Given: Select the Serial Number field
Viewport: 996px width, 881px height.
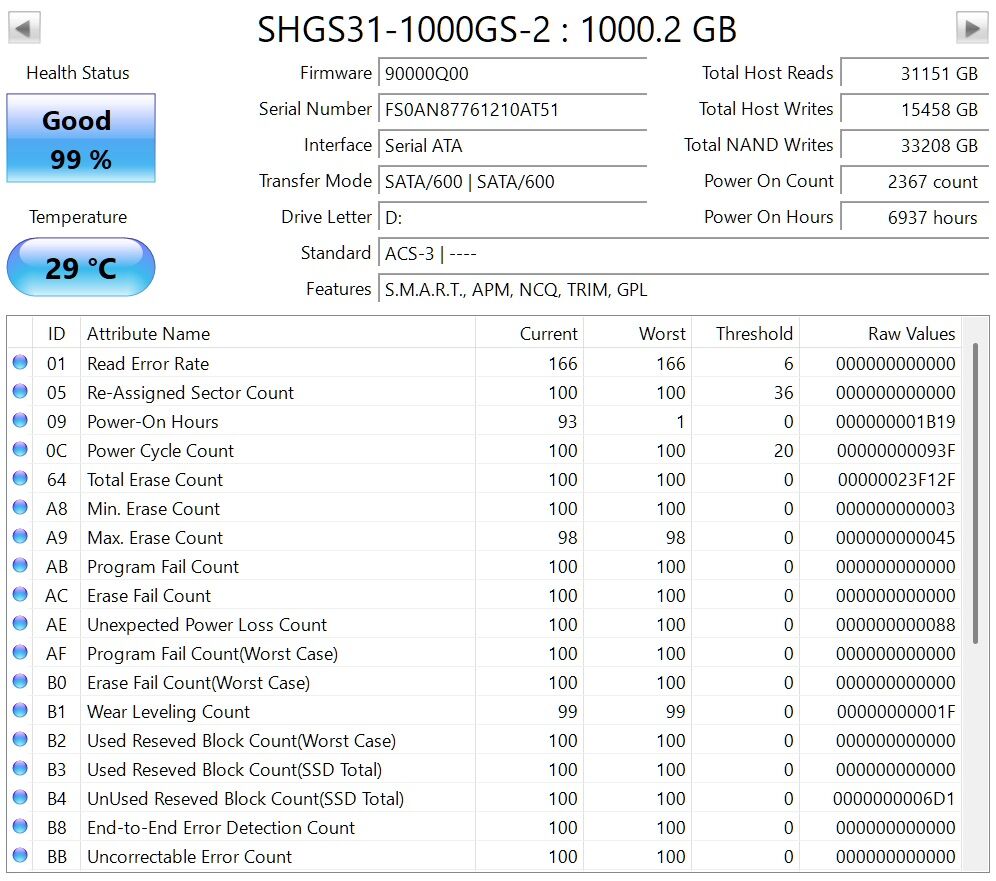Looking at the screenshot, I should point(511,110).
